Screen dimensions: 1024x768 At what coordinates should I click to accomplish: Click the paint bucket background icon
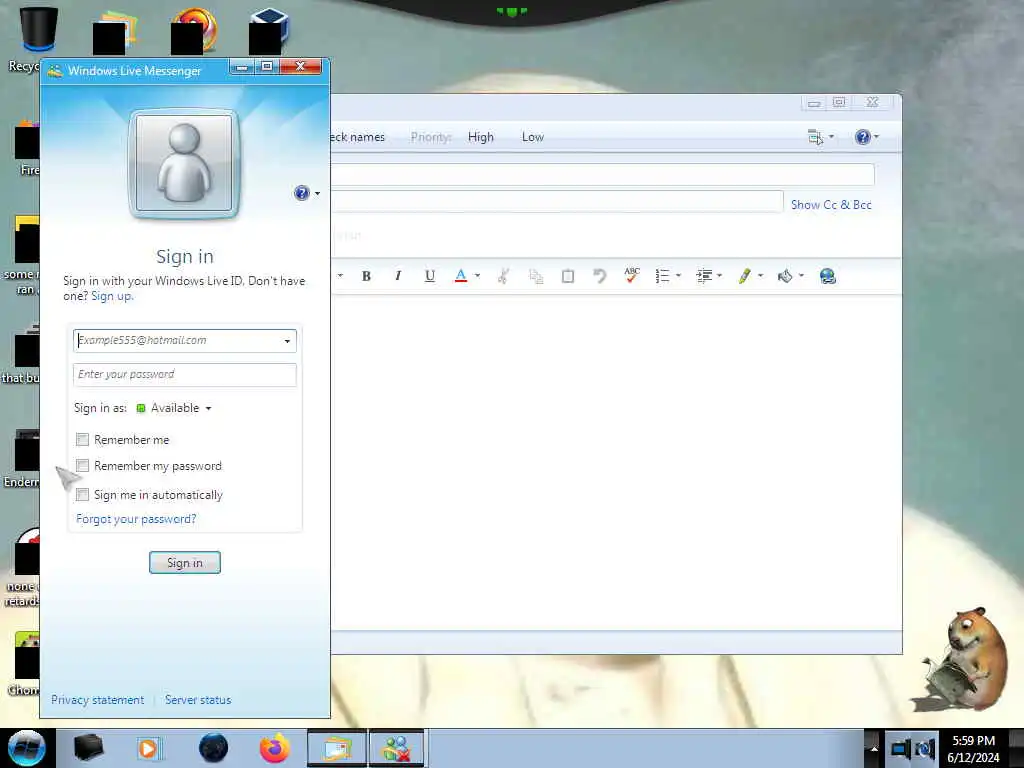pos(785,276)
